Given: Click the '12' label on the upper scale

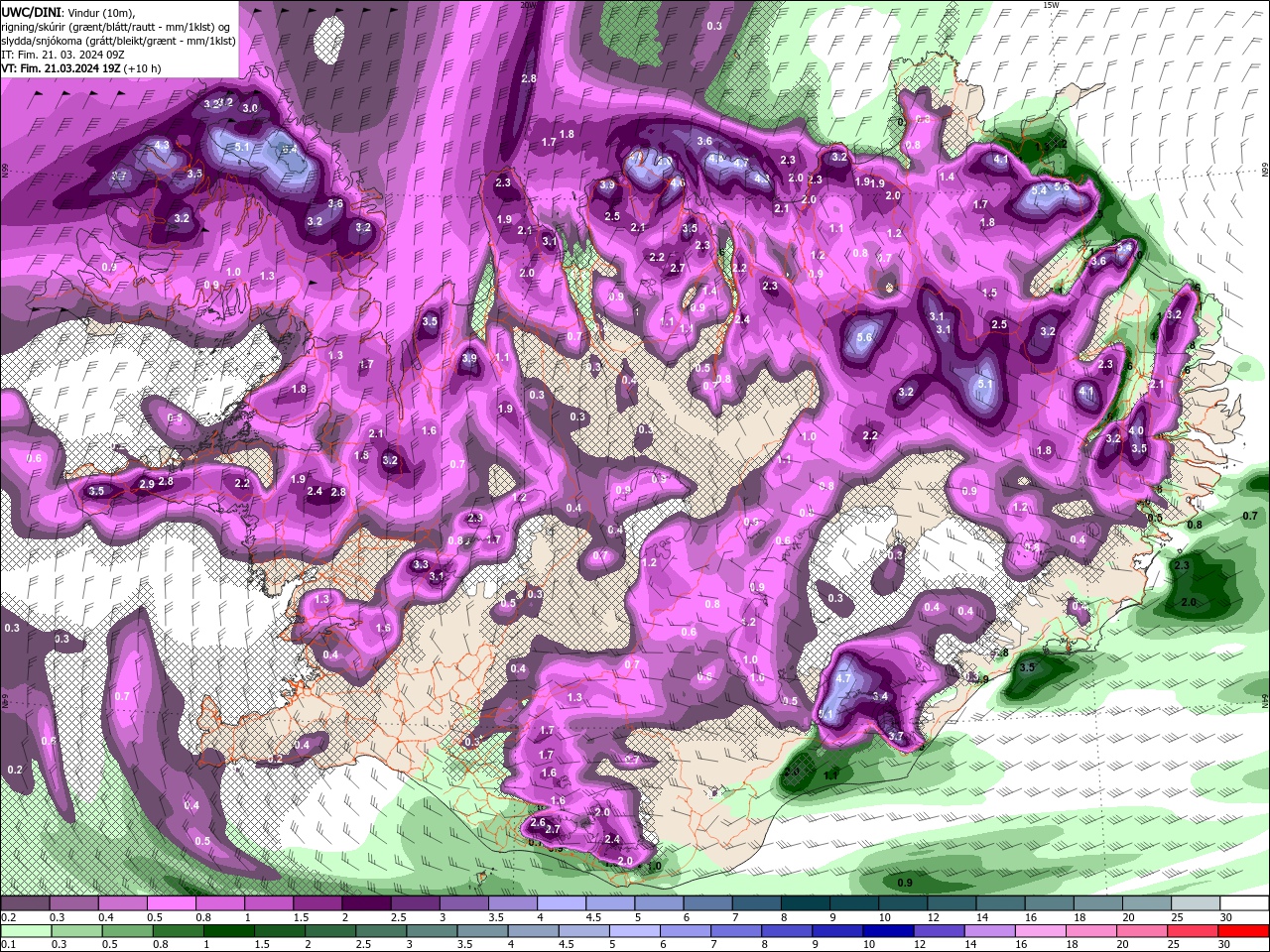Looking at the screenshot, I should click(933, 917).
